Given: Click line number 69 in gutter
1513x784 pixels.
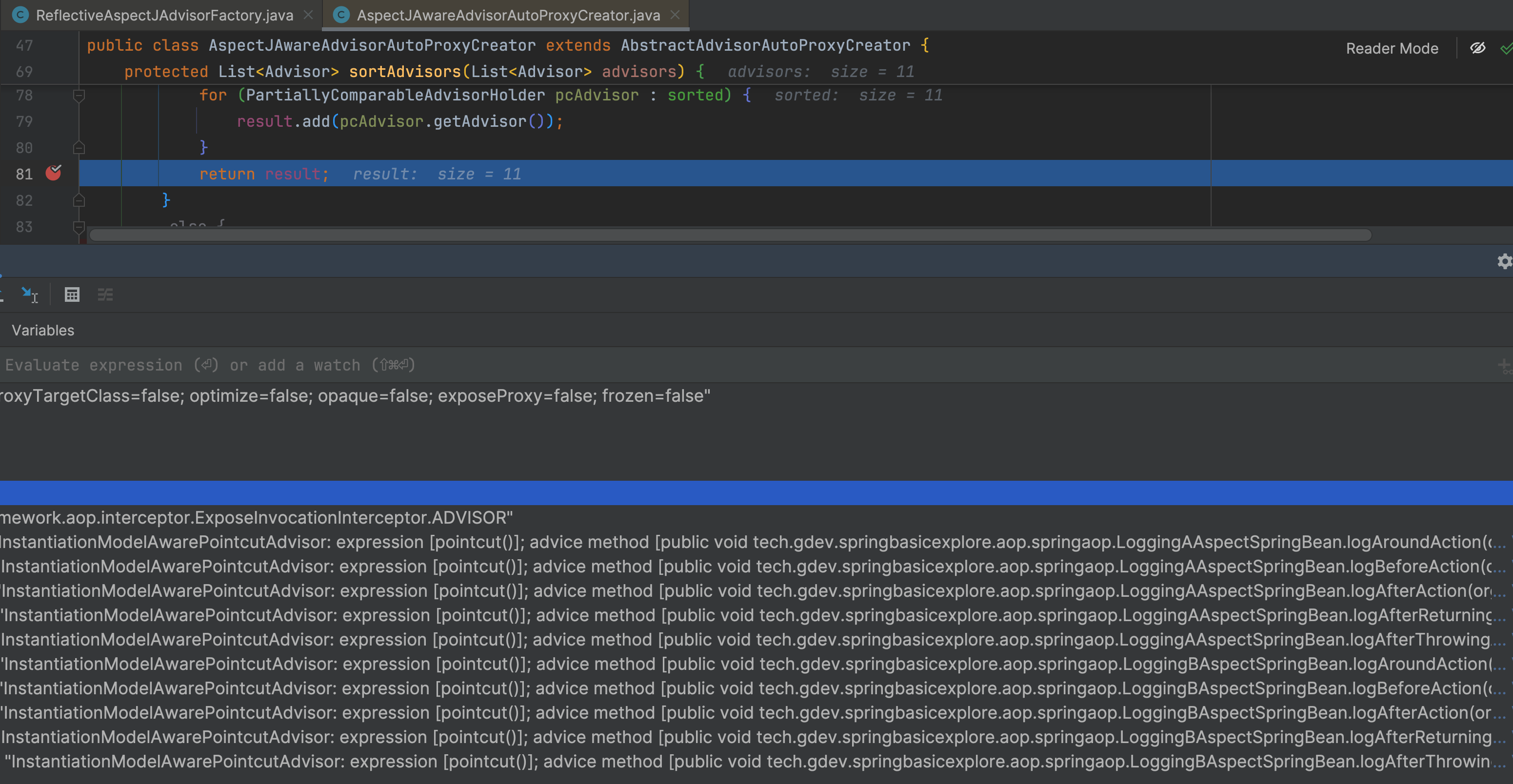Looking at the screenshot, I should click(x=24, y=72).
